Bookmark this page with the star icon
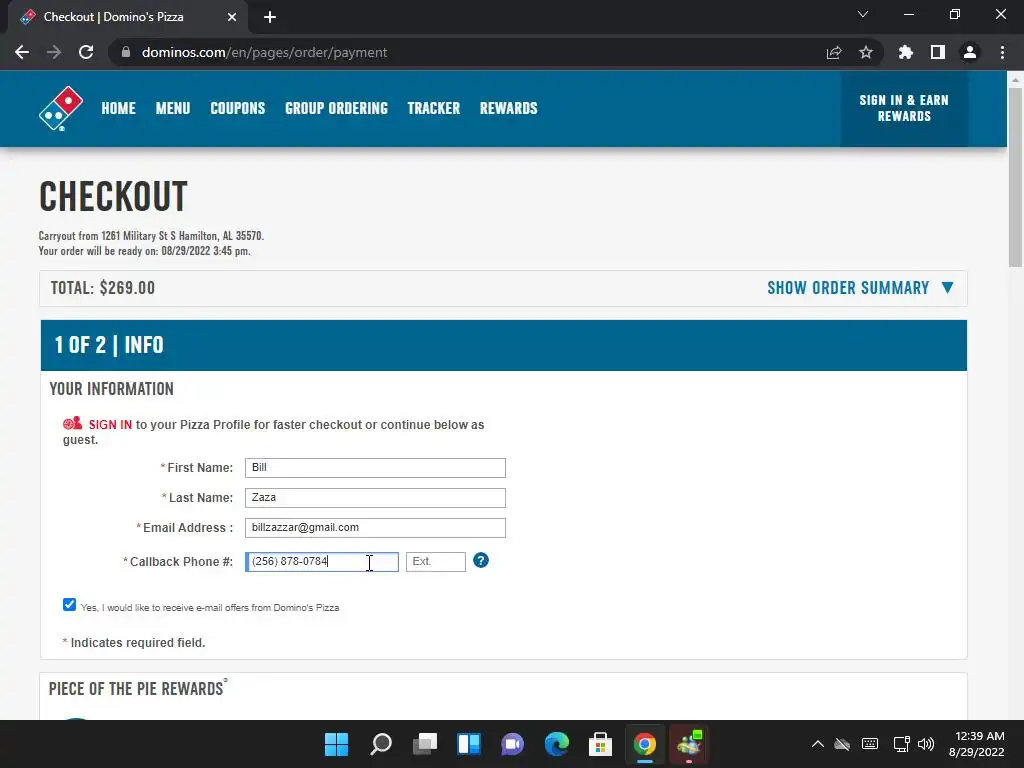Screen dimensions: 1024x768 (x=866, y=52)
